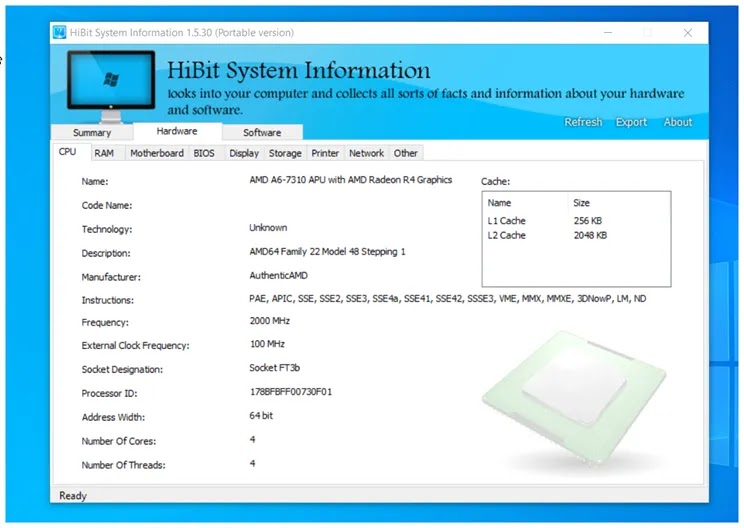Click the Socket Designation label
Viewport: 744px width, 528px height.
pos(122,370)
